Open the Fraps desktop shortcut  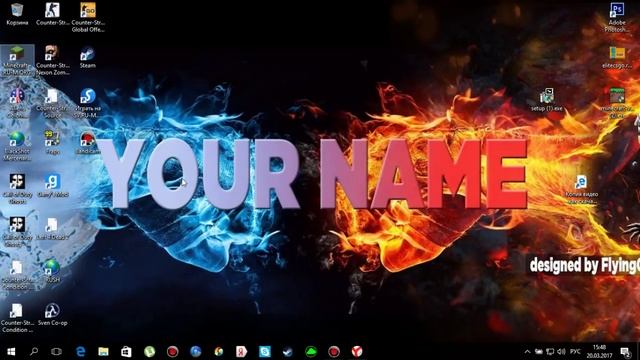click(x=52, y=143)
